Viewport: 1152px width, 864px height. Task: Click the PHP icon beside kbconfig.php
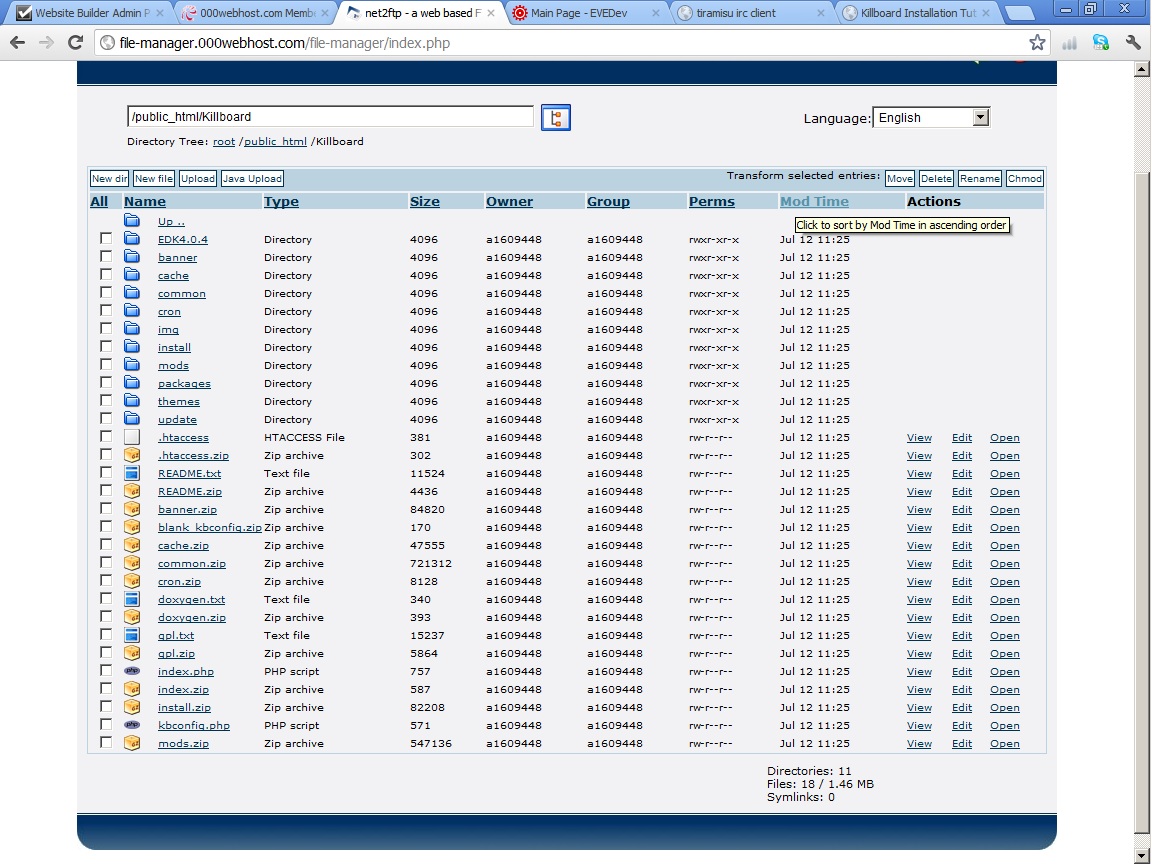click(132, 725)
